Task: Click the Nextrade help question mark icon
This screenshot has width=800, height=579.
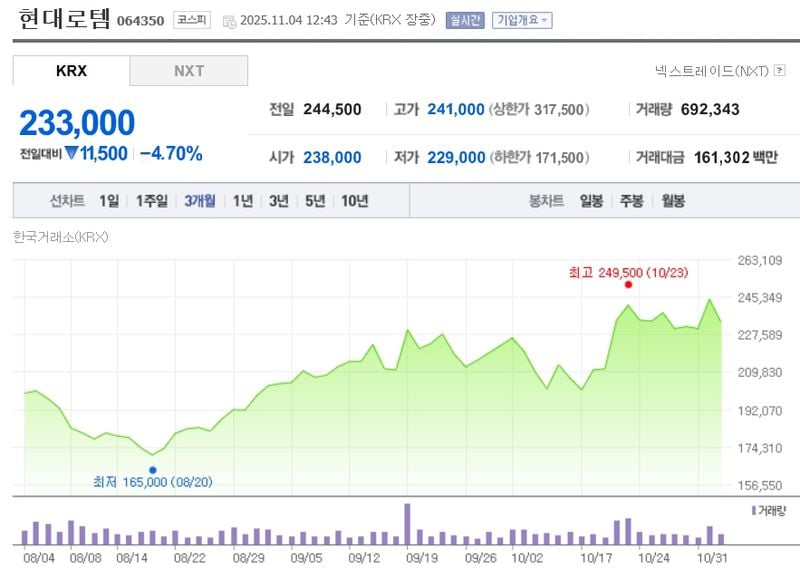Action: (779, 70)
